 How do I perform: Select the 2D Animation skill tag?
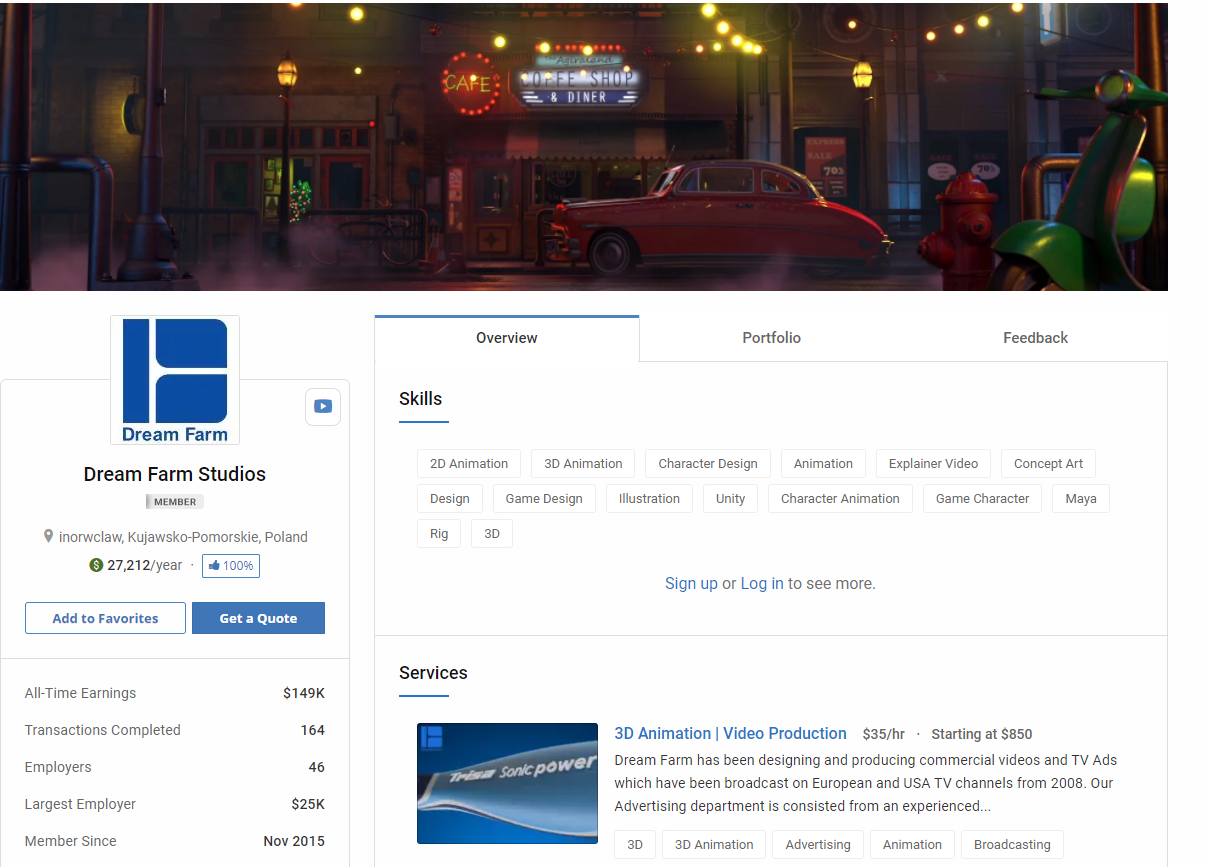coord(468,463)
